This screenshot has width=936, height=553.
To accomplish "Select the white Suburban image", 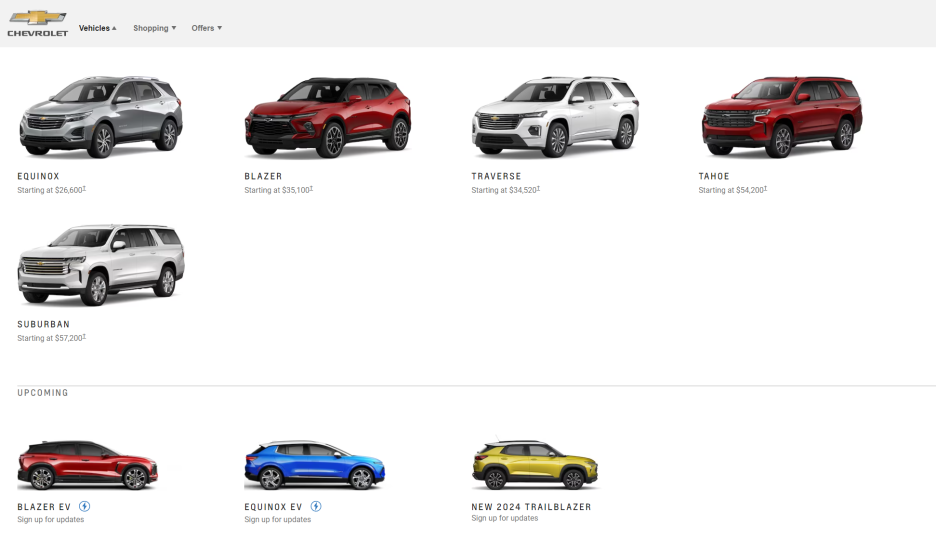I will click(x=101, y=265).
